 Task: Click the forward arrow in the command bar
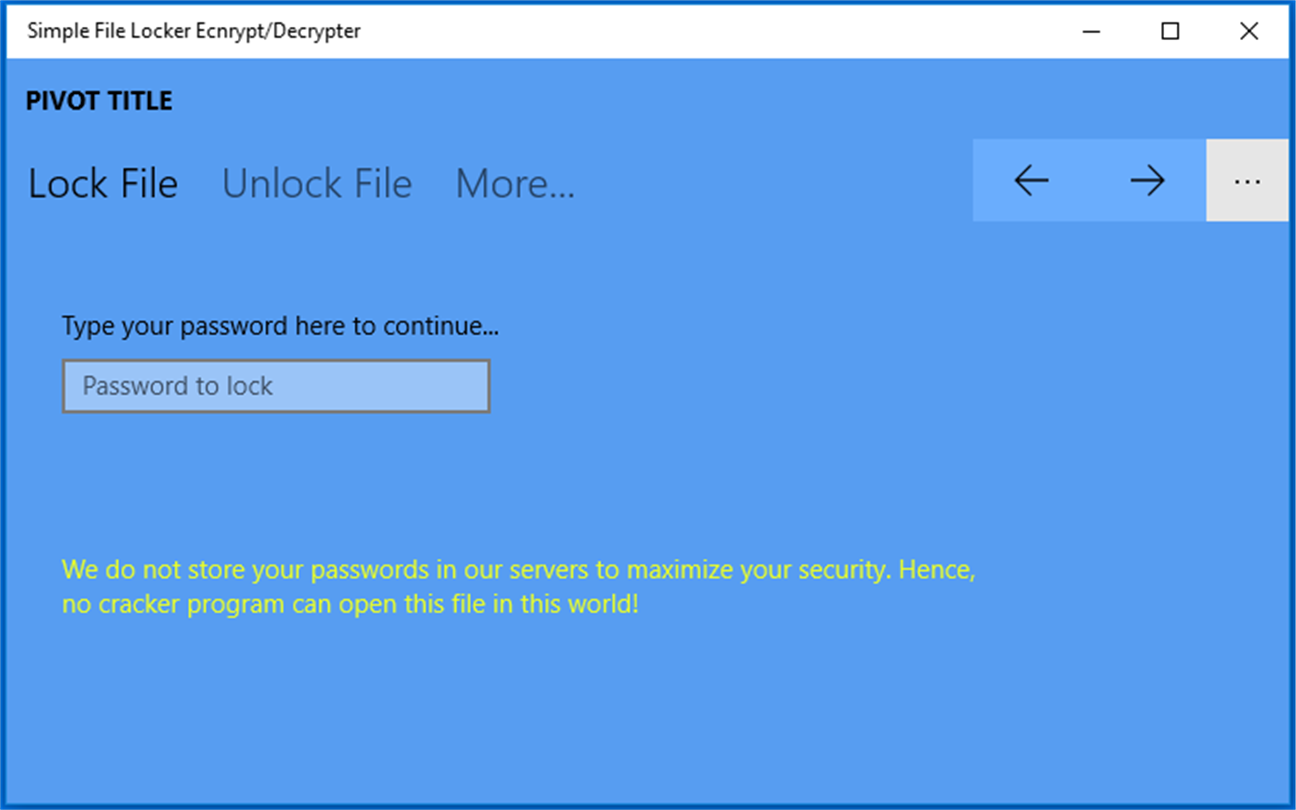tap(1147, 180)
